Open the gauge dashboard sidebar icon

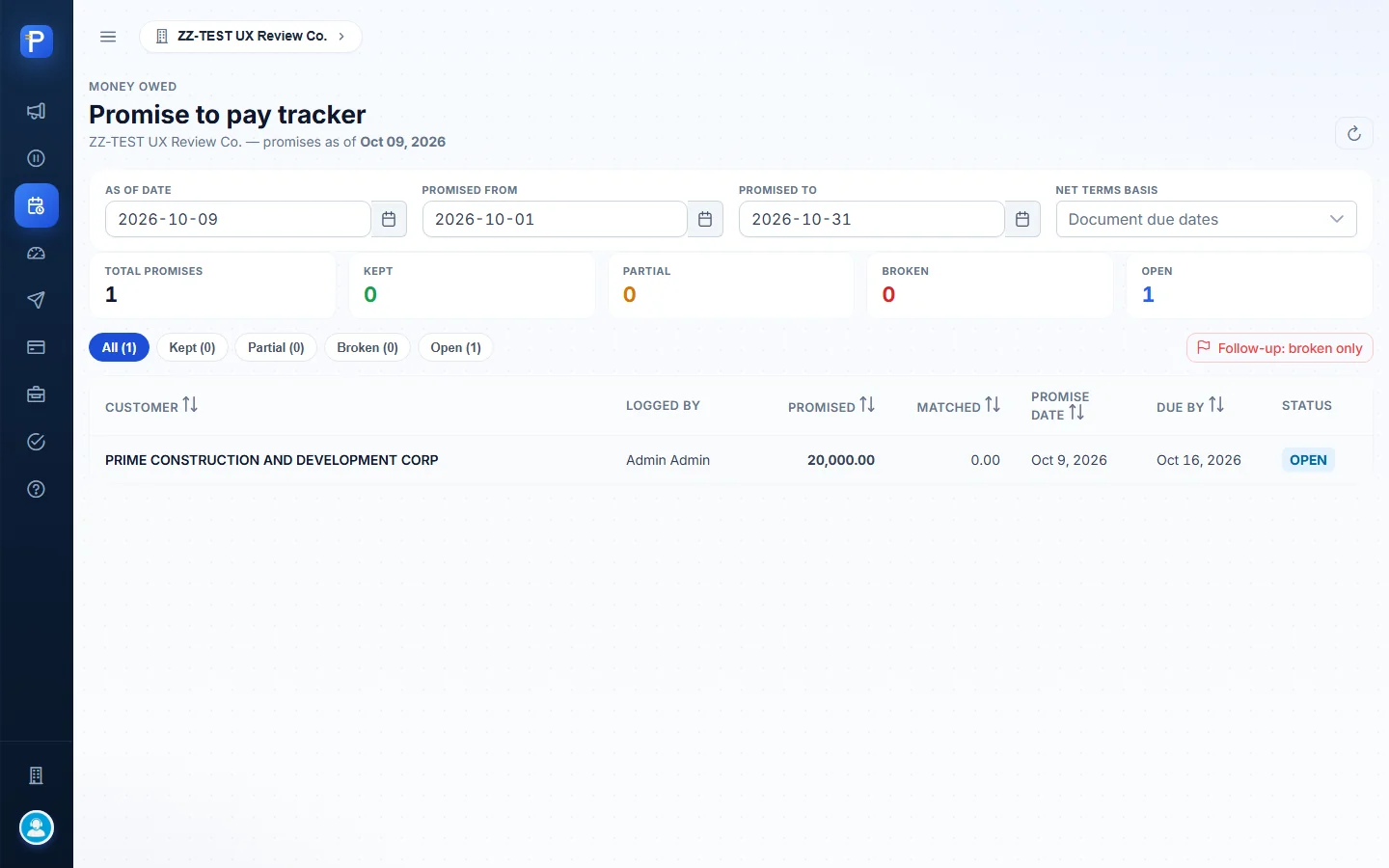pos(37,253)
